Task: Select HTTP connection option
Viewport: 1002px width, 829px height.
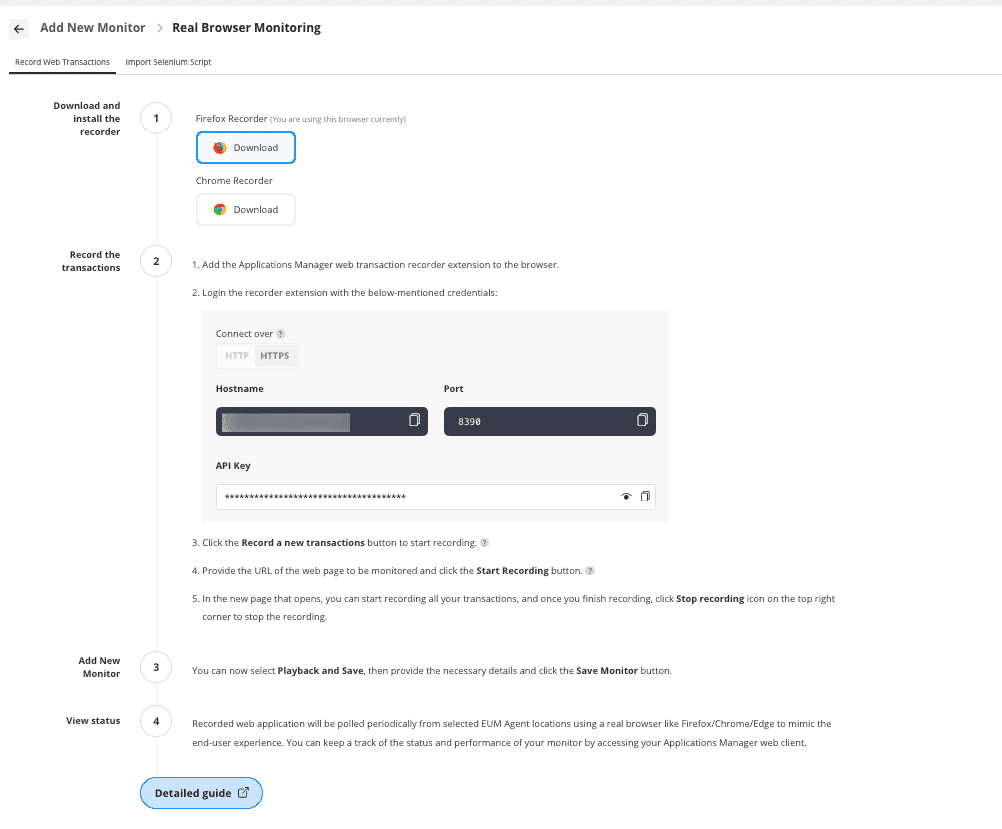Action: coord(237,356)
